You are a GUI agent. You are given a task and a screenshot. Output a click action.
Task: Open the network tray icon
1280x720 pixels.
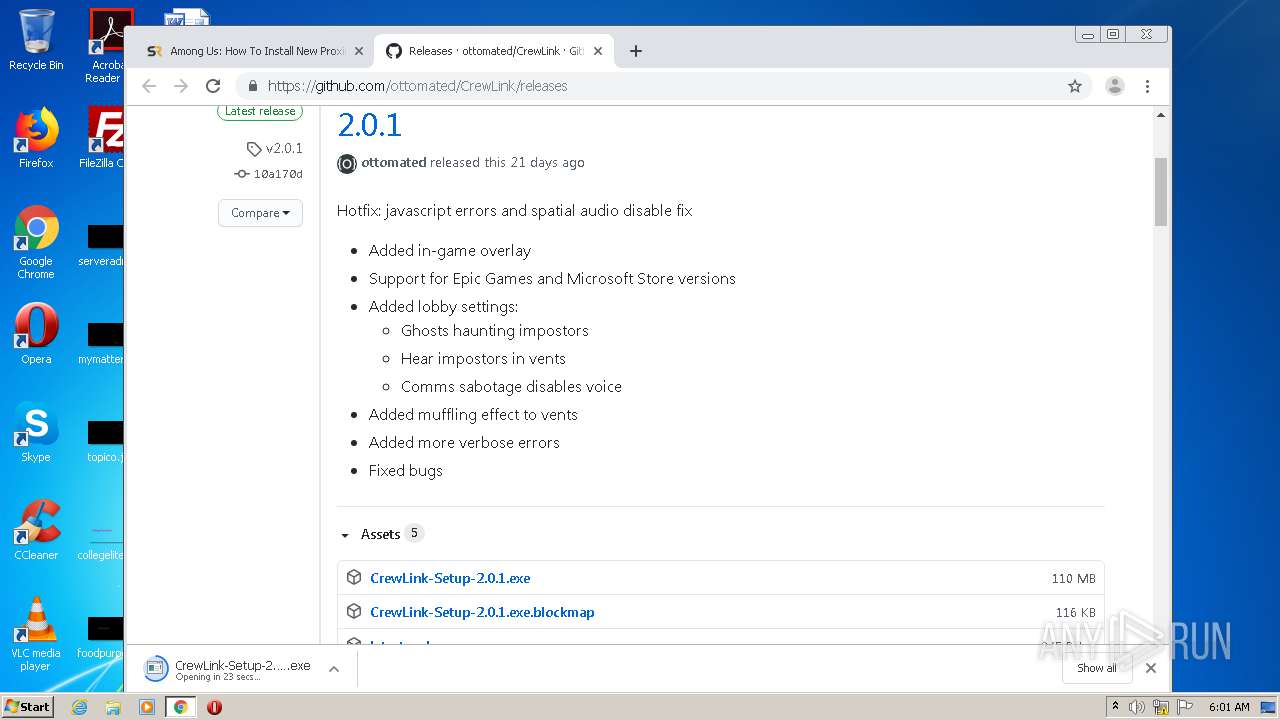coord(1161,707)
